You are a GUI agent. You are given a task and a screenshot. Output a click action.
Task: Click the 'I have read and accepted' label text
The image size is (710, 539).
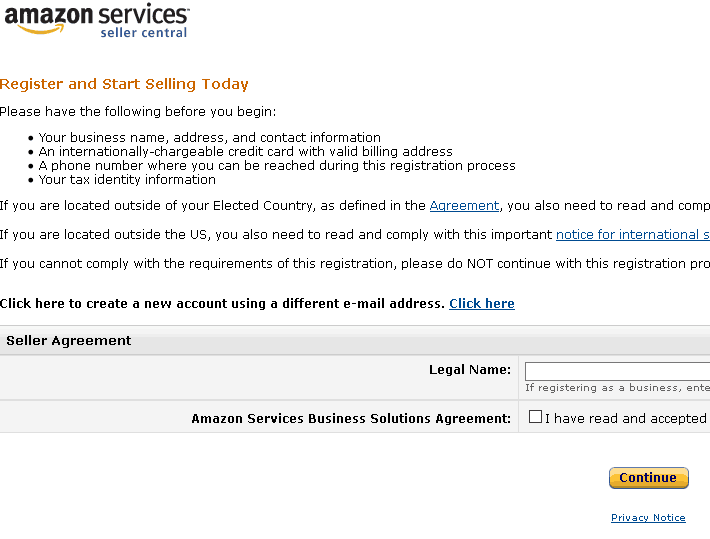tap(626, 418)
